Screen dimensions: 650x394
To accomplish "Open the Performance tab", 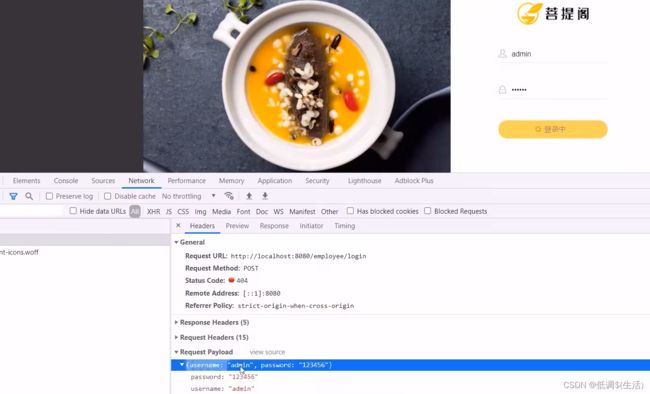I will coord(187,181).
